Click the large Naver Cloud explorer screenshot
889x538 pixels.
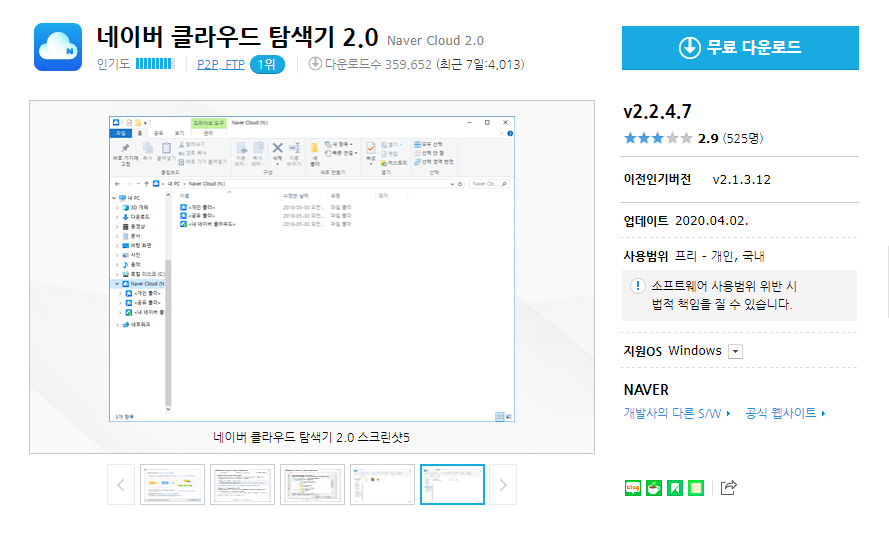312,269
